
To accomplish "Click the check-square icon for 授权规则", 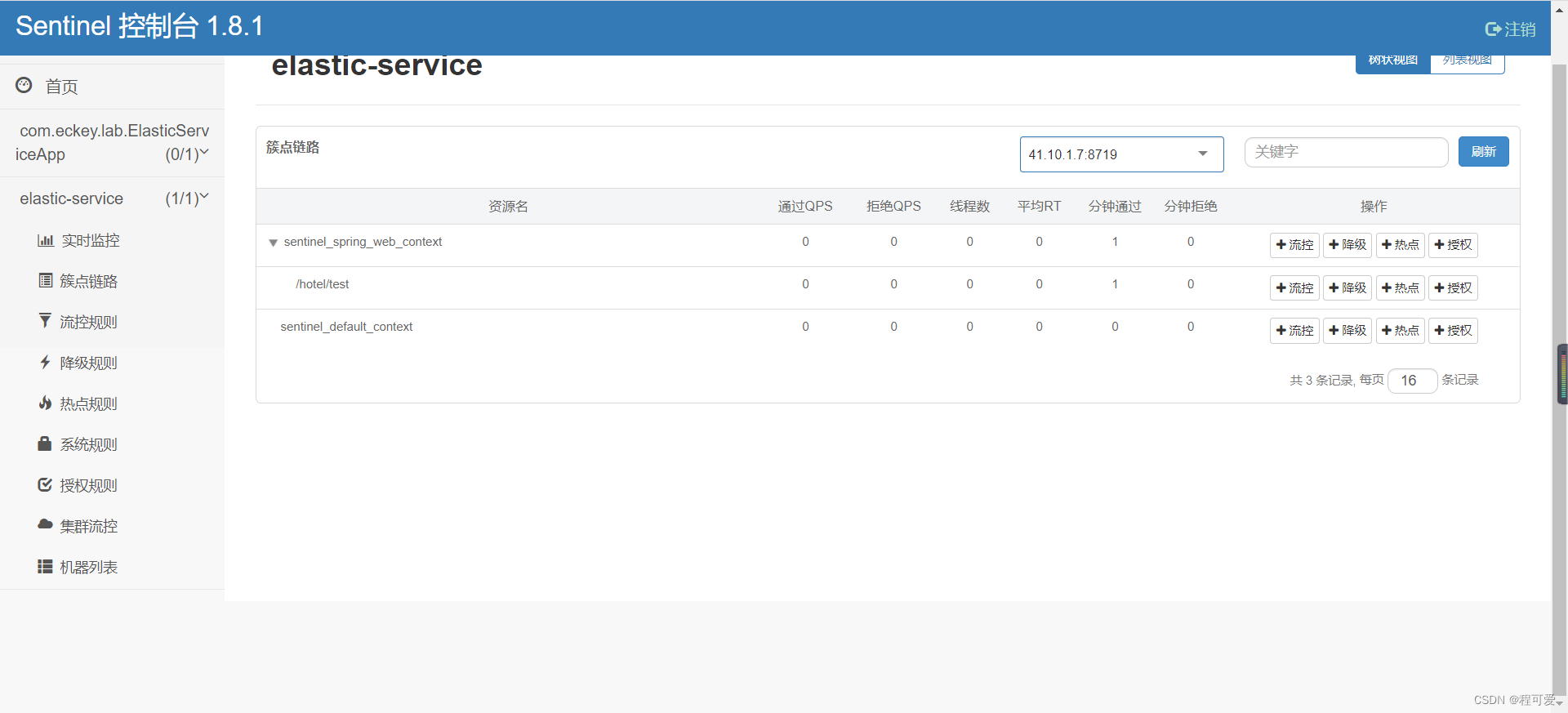I will [45, 484].
